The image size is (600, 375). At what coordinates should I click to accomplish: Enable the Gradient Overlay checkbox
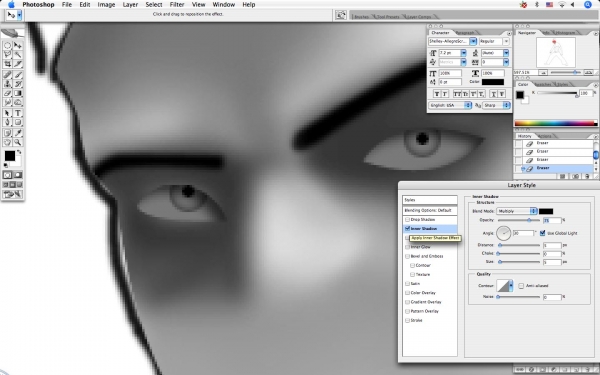click(x=408, y=302)
